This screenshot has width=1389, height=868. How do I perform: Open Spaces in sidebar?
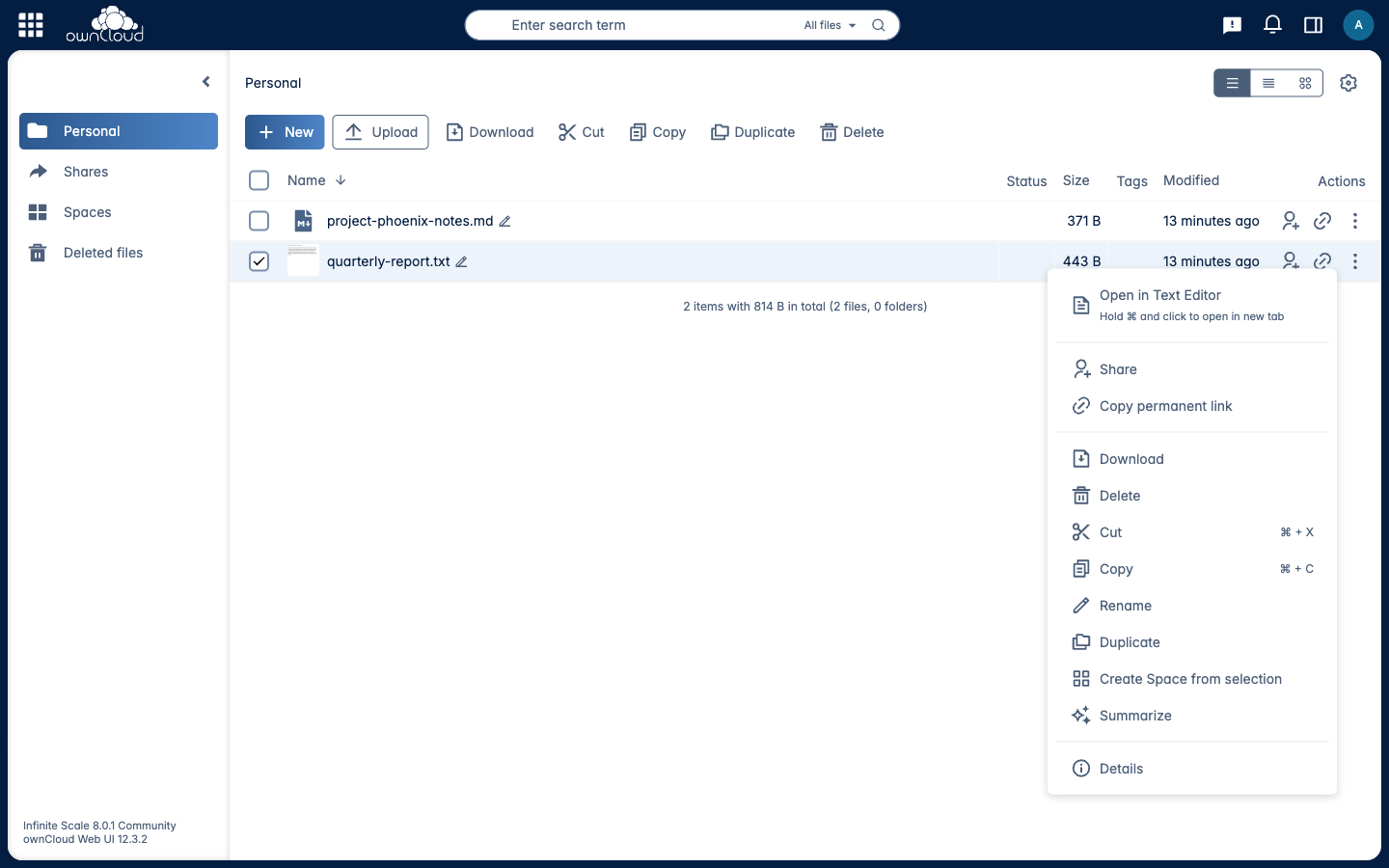click(x=119, y=212)
